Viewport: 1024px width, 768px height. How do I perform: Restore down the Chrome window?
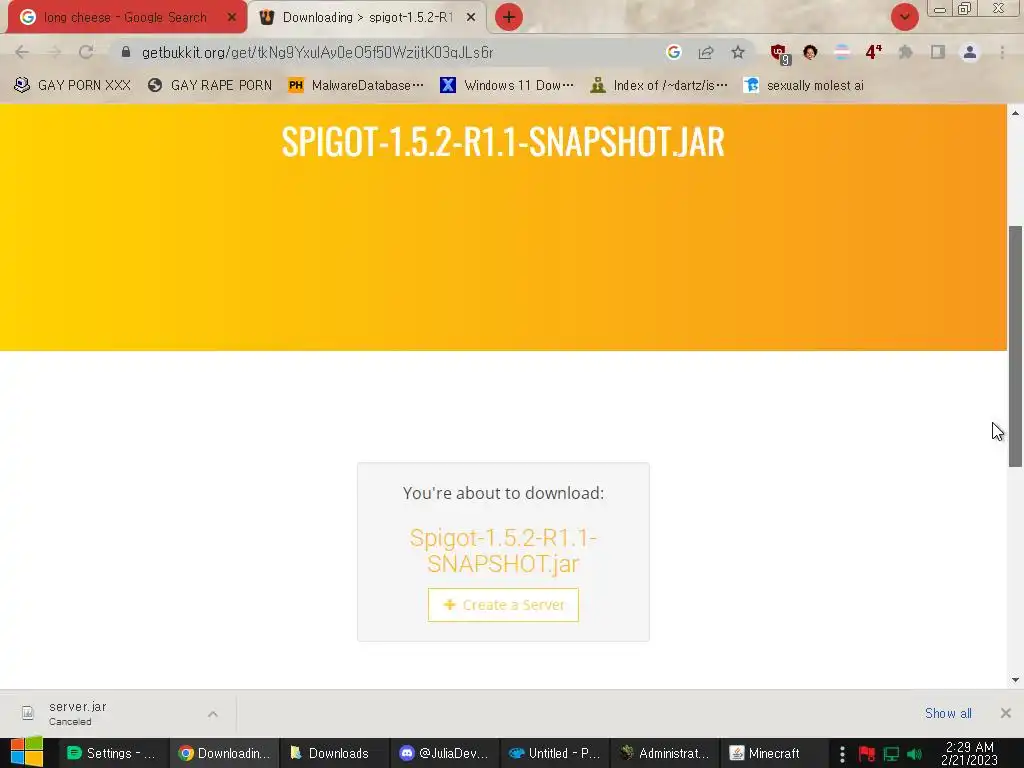click(965, 8)
